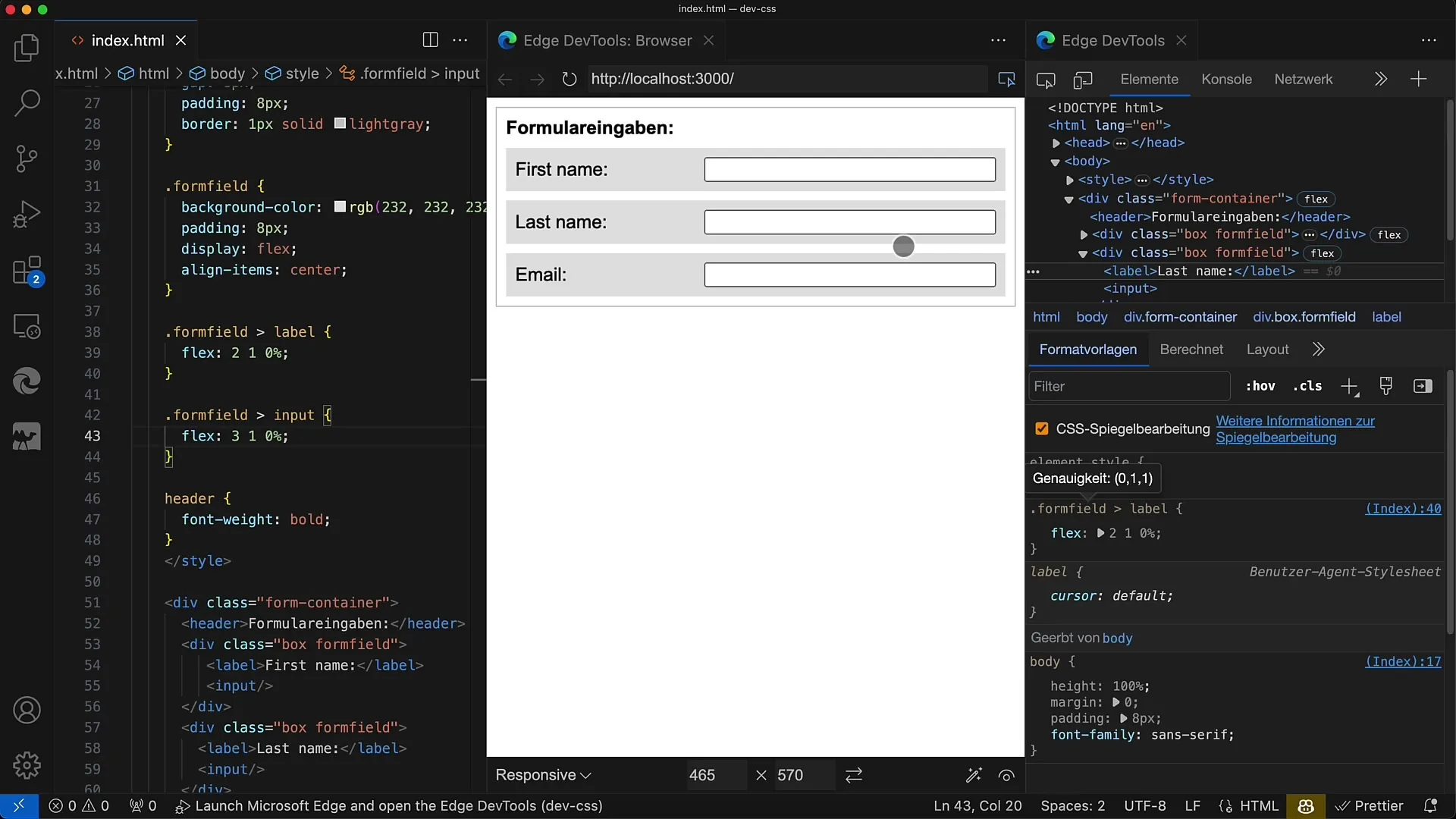This screenshot has width=1456, height=819.
Task: Select div.box.formfield in DevTools breadcrumb
Action: (x=1304, y=317)
